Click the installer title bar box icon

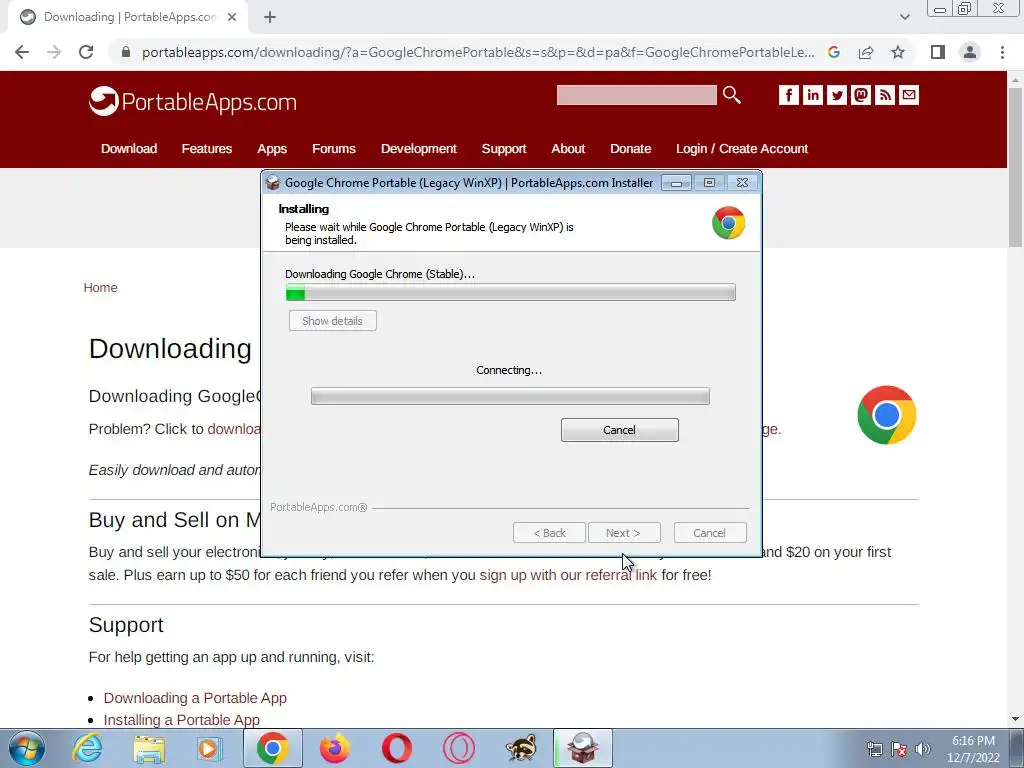[273, 183]
